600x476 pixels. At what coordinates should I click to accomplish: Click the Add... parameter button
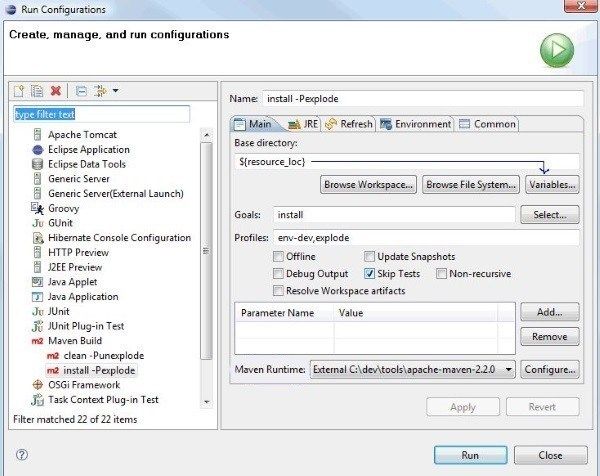(x=550, y=312)
